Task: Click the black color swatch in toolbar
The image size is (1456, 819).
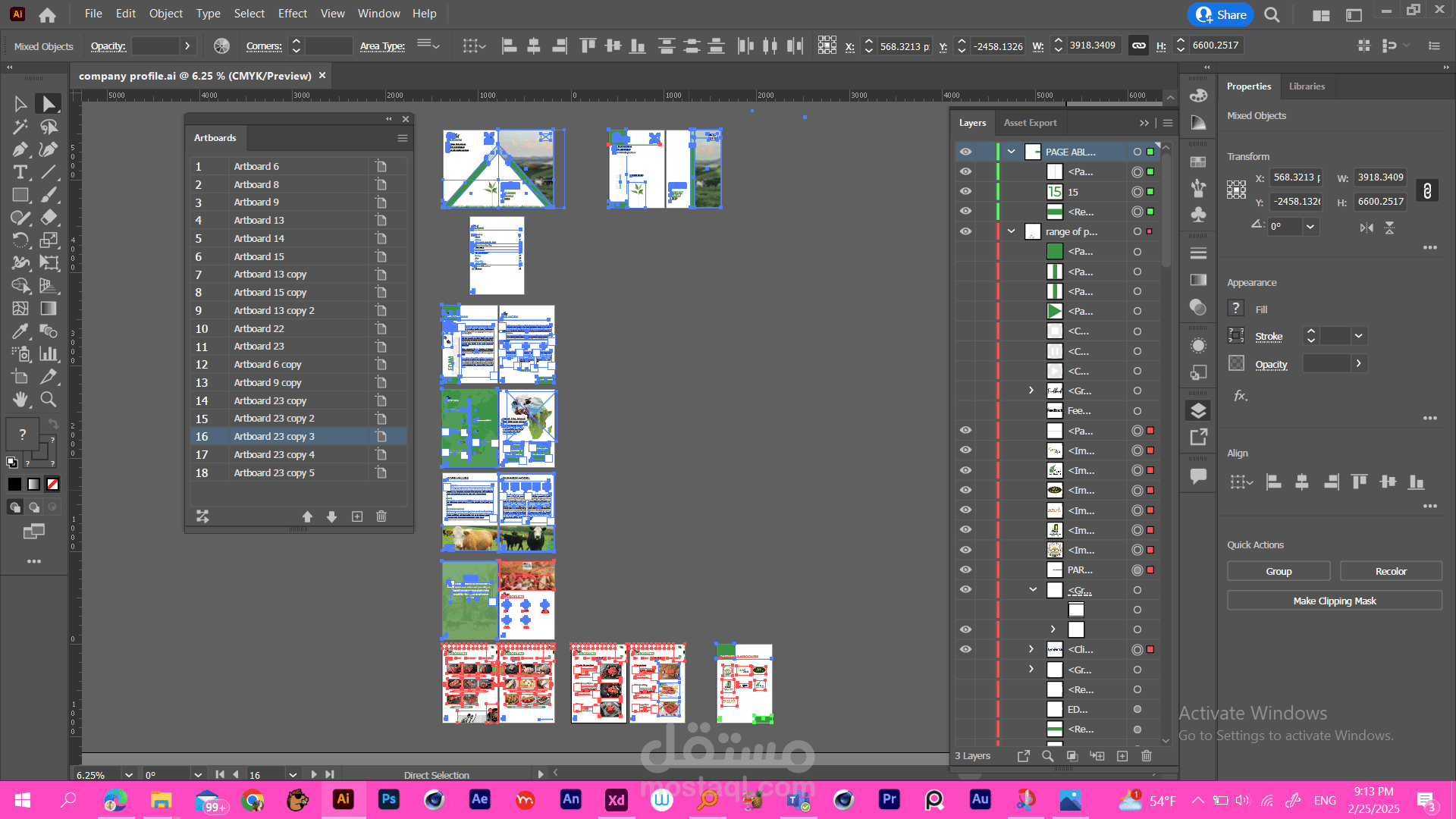Action: (14, 484)
